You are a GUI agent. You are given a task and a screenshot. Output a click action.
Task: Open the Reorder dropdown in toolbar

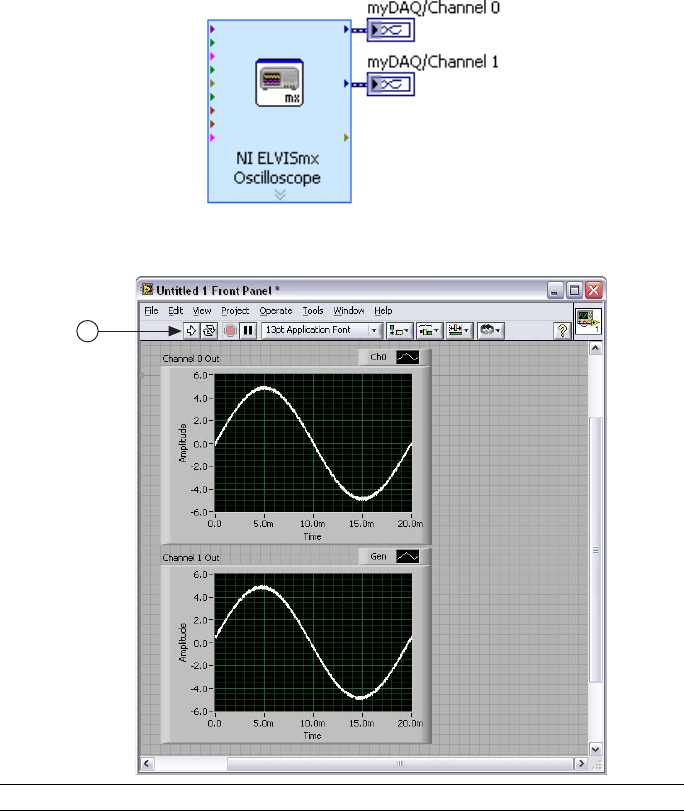coord(490,331)
